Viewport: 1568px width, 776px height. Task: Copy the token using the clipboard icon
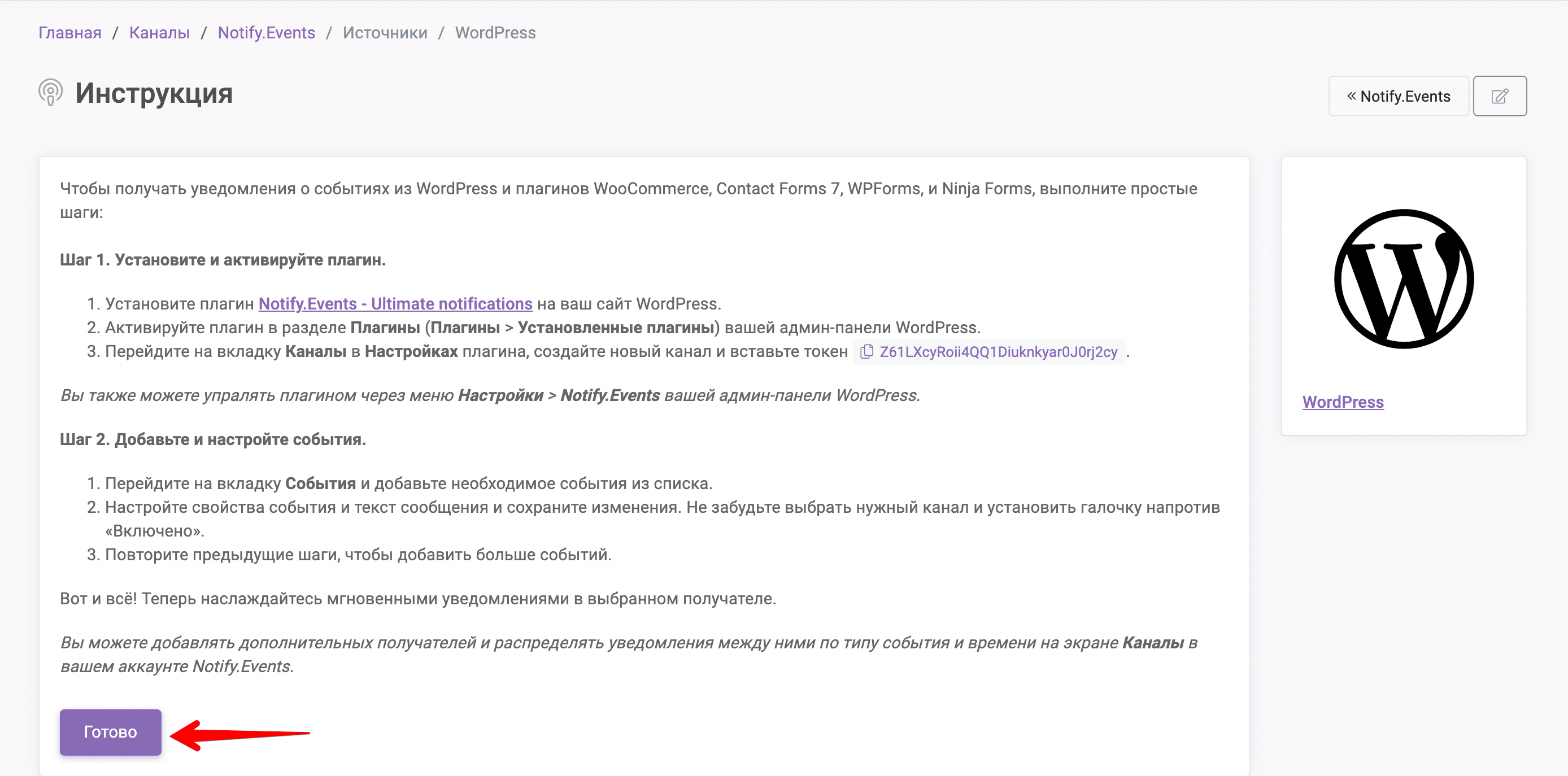pyautogui.click(x=866, y=352)
